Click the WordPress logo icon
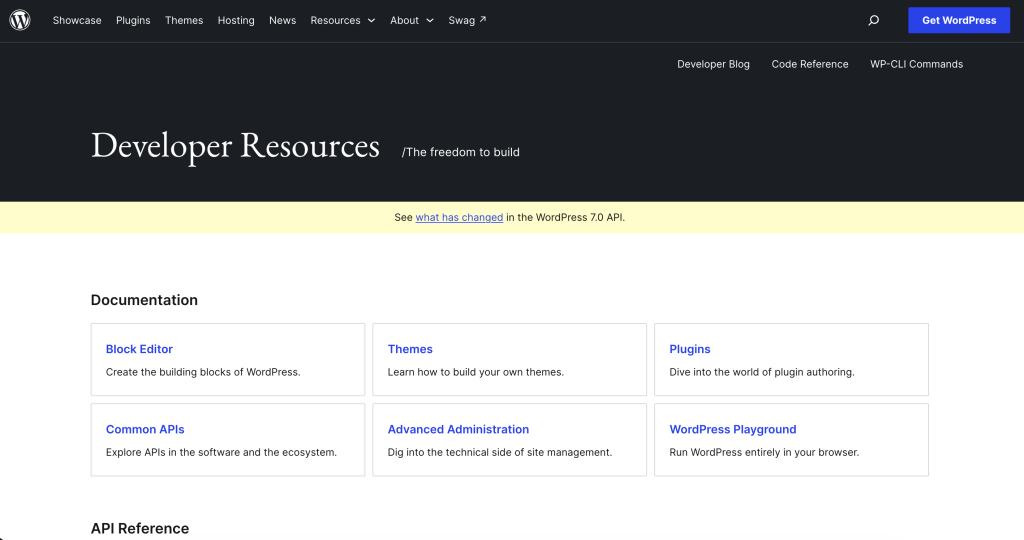1024x540 pixels. tap(20, 20)
